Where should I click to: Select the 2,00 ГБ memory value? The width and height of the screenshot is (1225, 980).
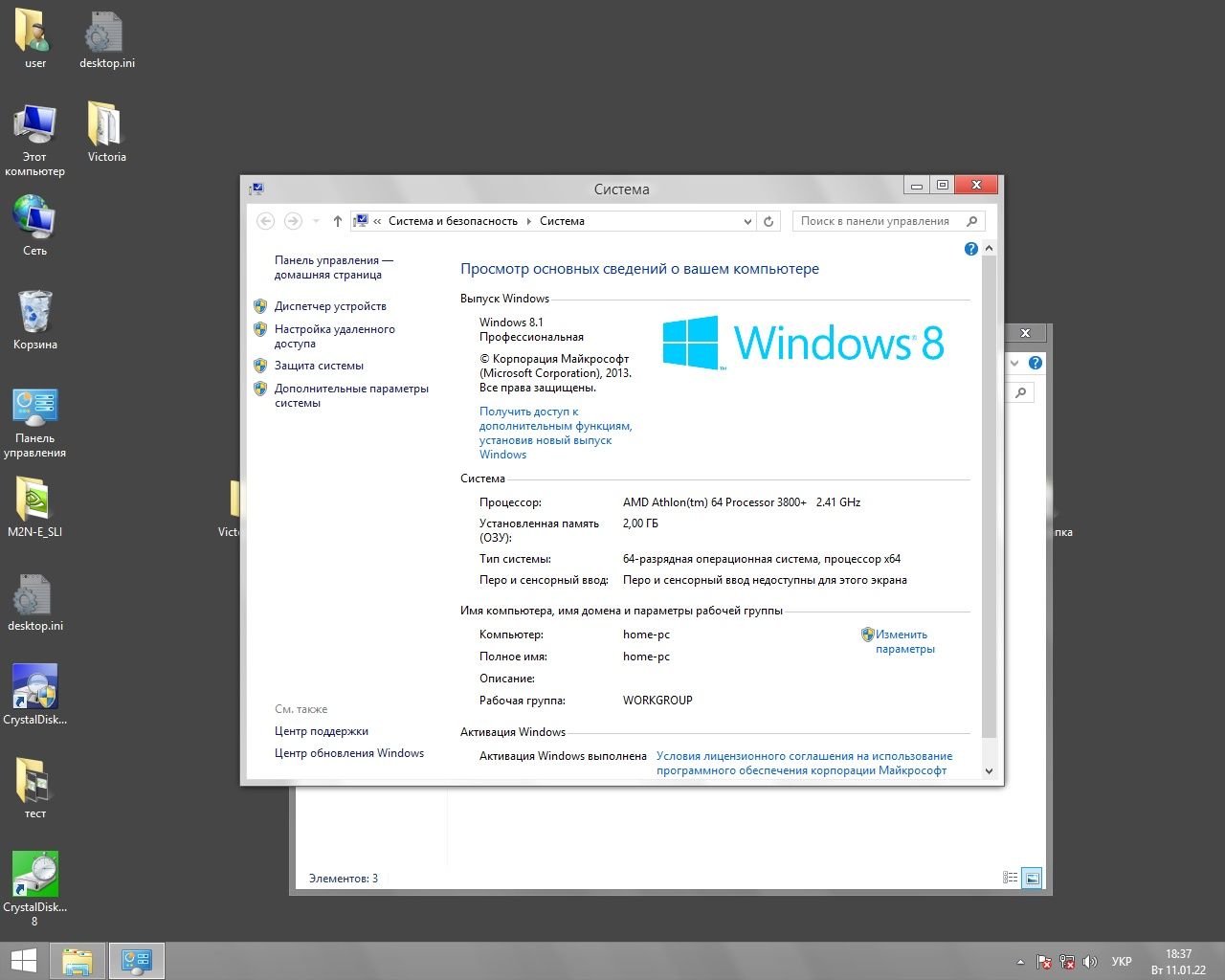(640, 523)
